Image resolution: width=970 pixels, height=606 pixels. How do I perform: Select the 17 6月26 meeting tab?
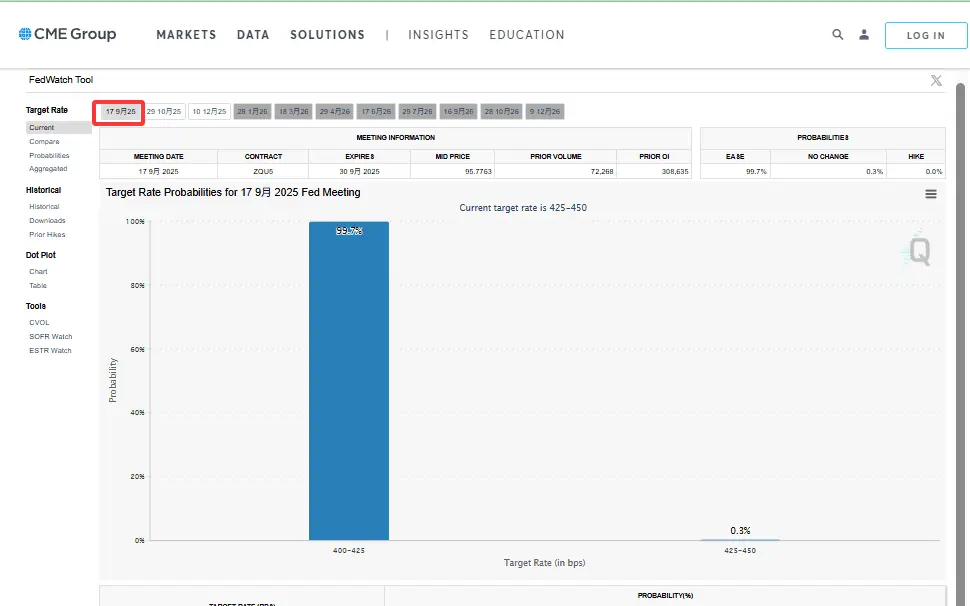[376, 112]
